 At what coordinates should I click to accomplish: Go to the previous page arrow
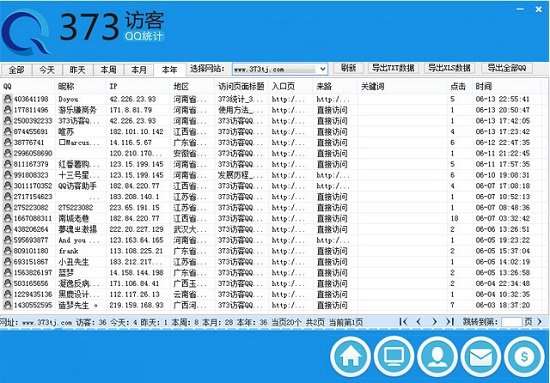418,322
